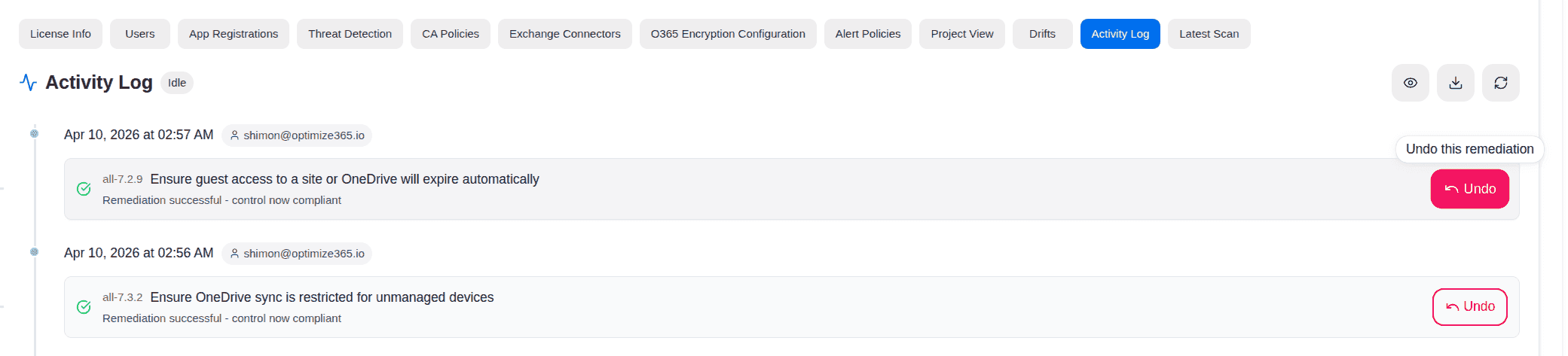Open the Exchange Connectors tab

coord(565,34)
